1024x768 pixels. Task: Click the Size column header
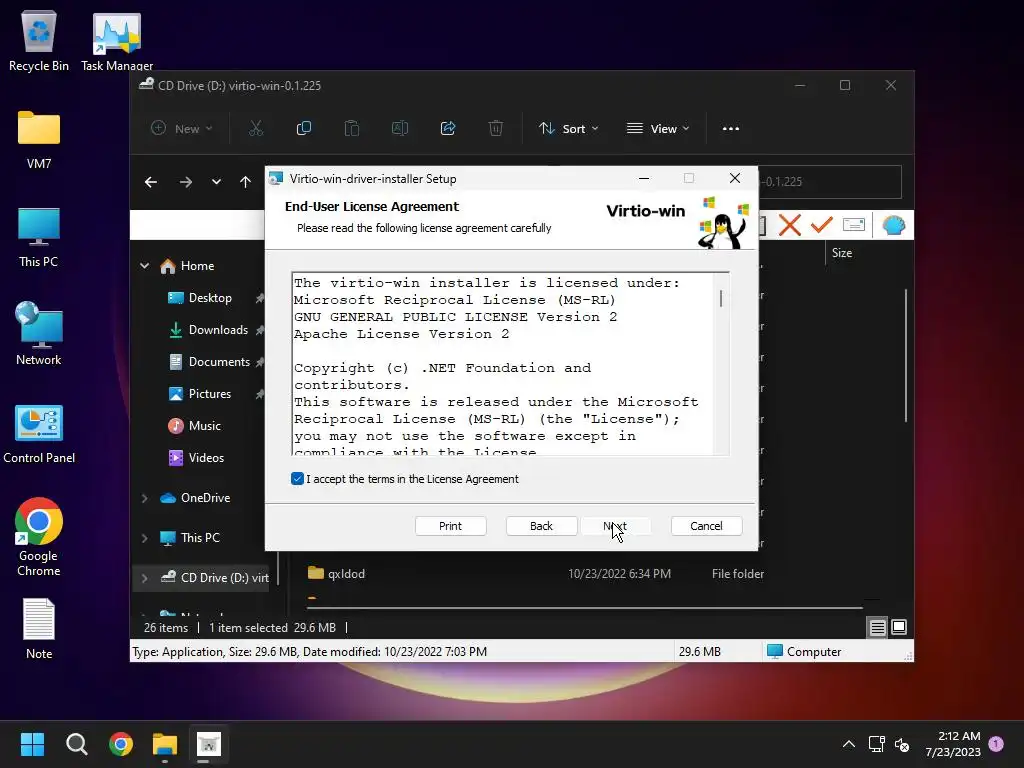click(842, 253)
